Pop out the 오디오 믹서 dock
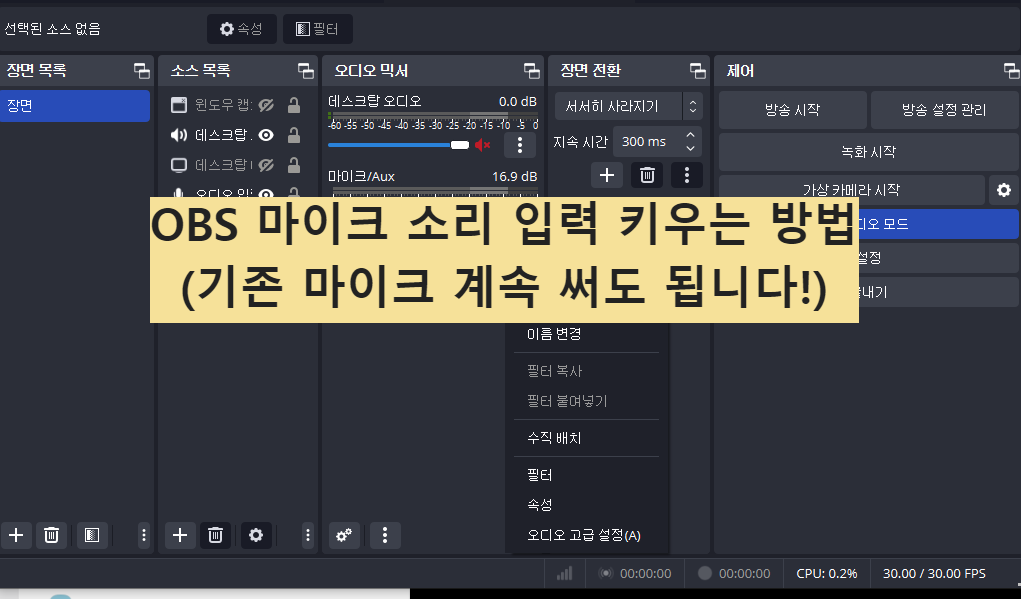The image size is (1021, 599). point(532,70)
